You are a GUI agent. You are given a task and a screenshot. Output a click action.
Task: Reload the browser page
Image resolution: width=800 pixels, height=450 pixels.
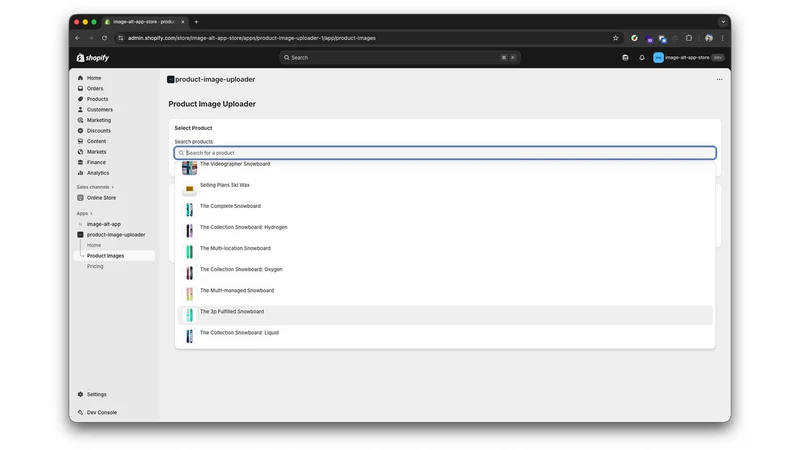[104, 38]
